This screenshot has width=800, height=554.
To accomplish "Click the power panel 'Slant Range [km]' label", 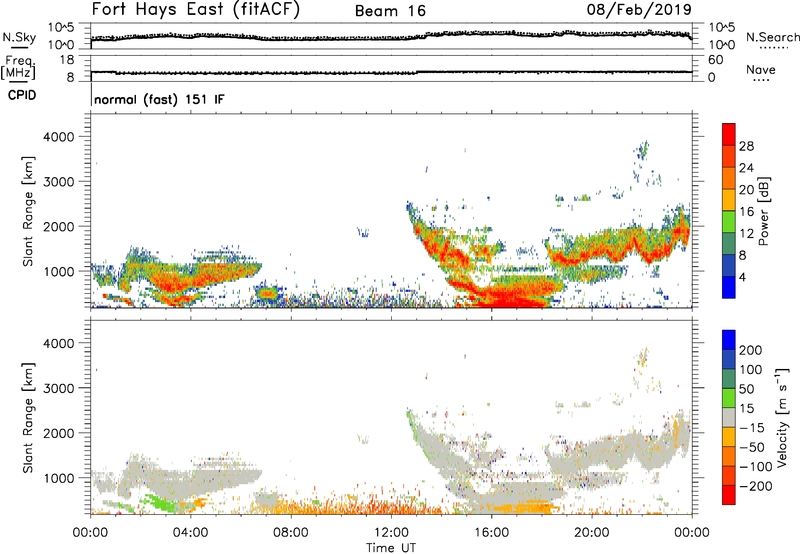I will pyautogui.click(x=28, y=211).
